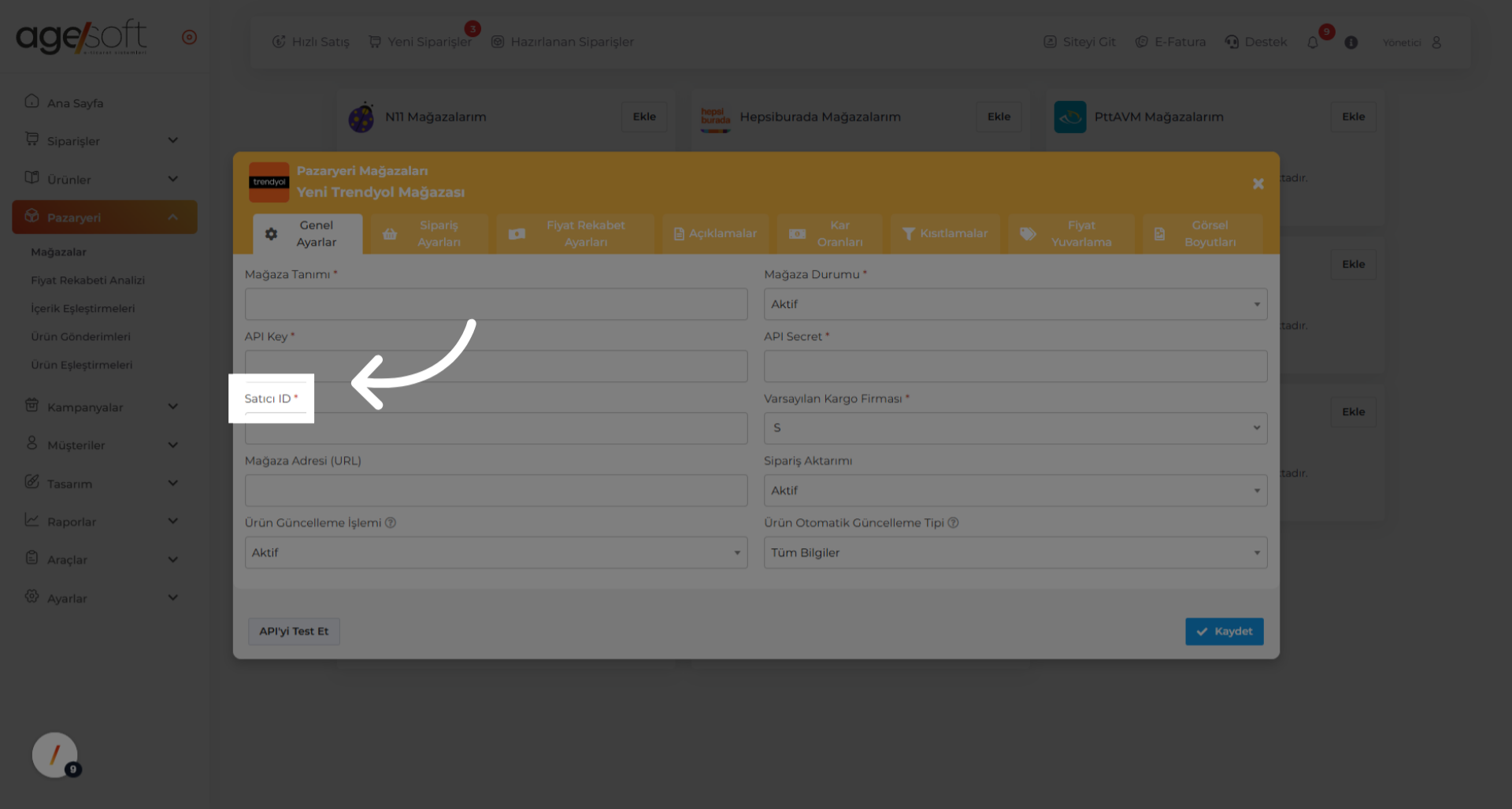Click N11 store logo icon

click(361, 117)
